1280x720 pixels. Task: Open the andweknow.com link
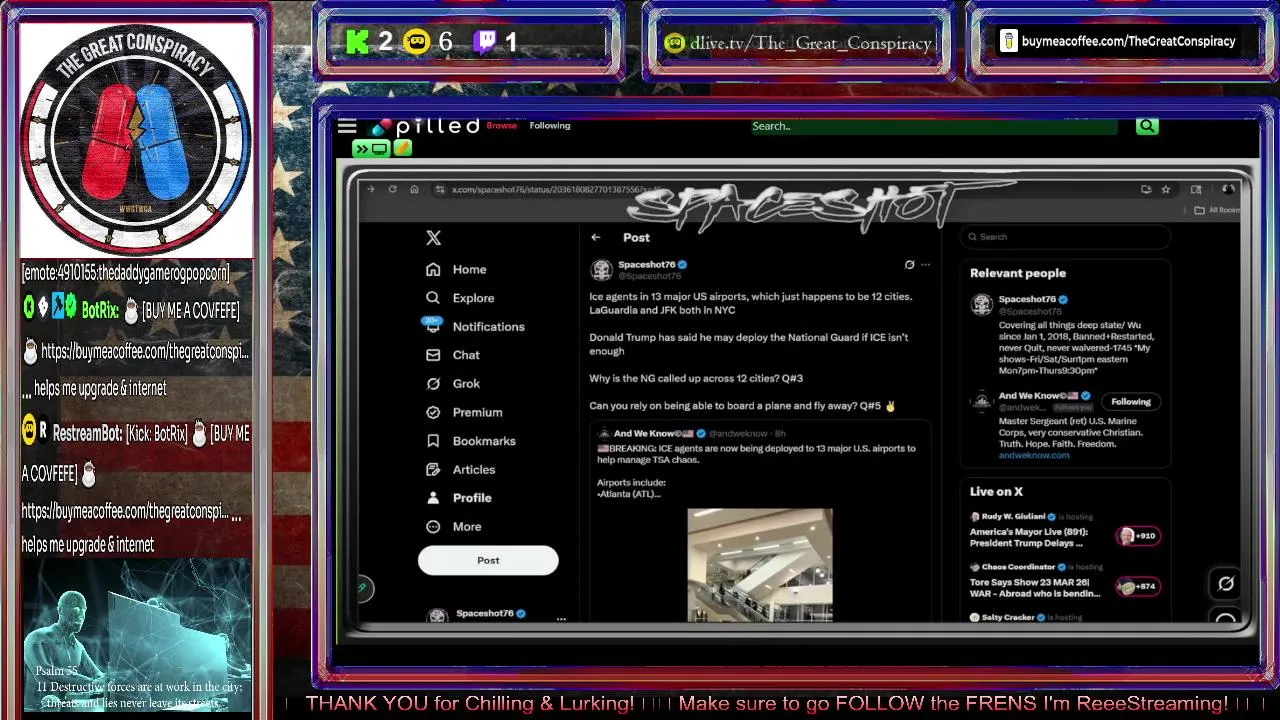click(1033, 455)
